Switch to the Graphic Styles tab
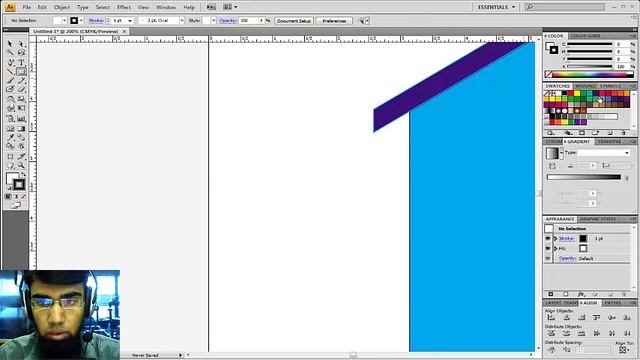 tap(598, 219)
